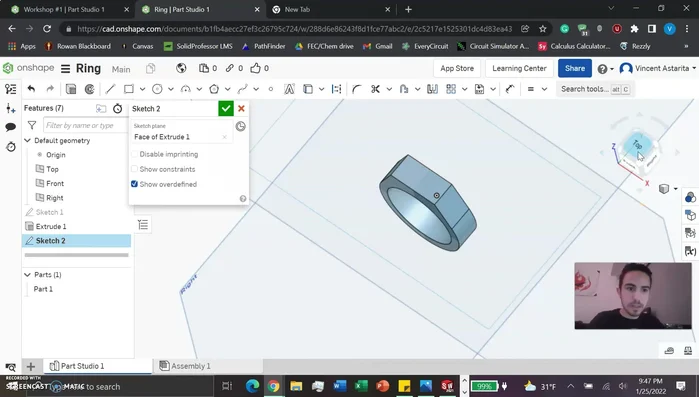Open the App Store button
Screen dimensions: 699x397
coord(457,68)
